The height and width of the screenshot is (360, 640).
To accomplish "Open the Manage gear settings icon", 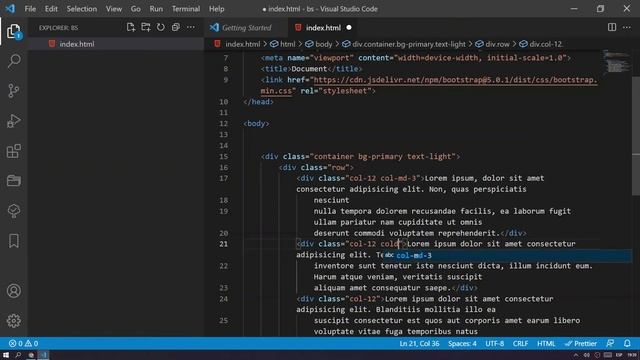I will point(13,321).
